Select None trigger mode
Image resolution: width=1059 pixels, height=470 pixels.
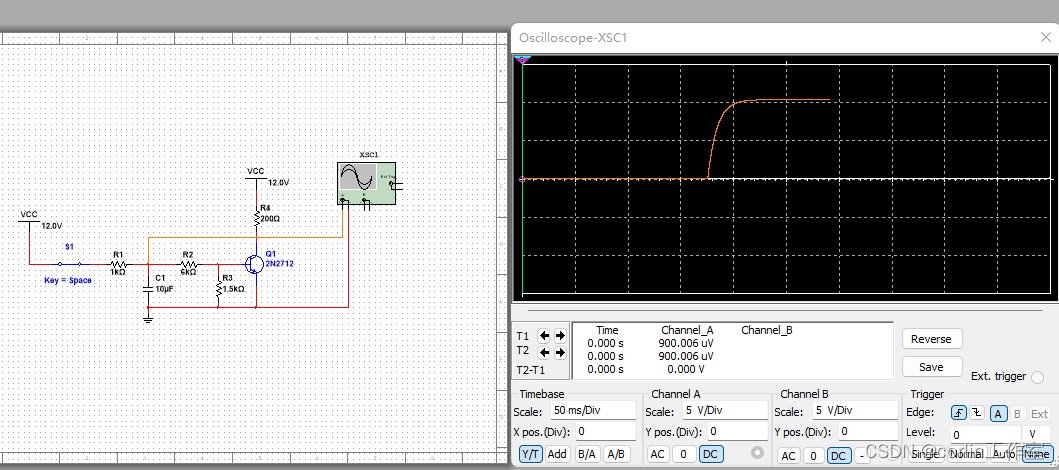coord(1036,454)
